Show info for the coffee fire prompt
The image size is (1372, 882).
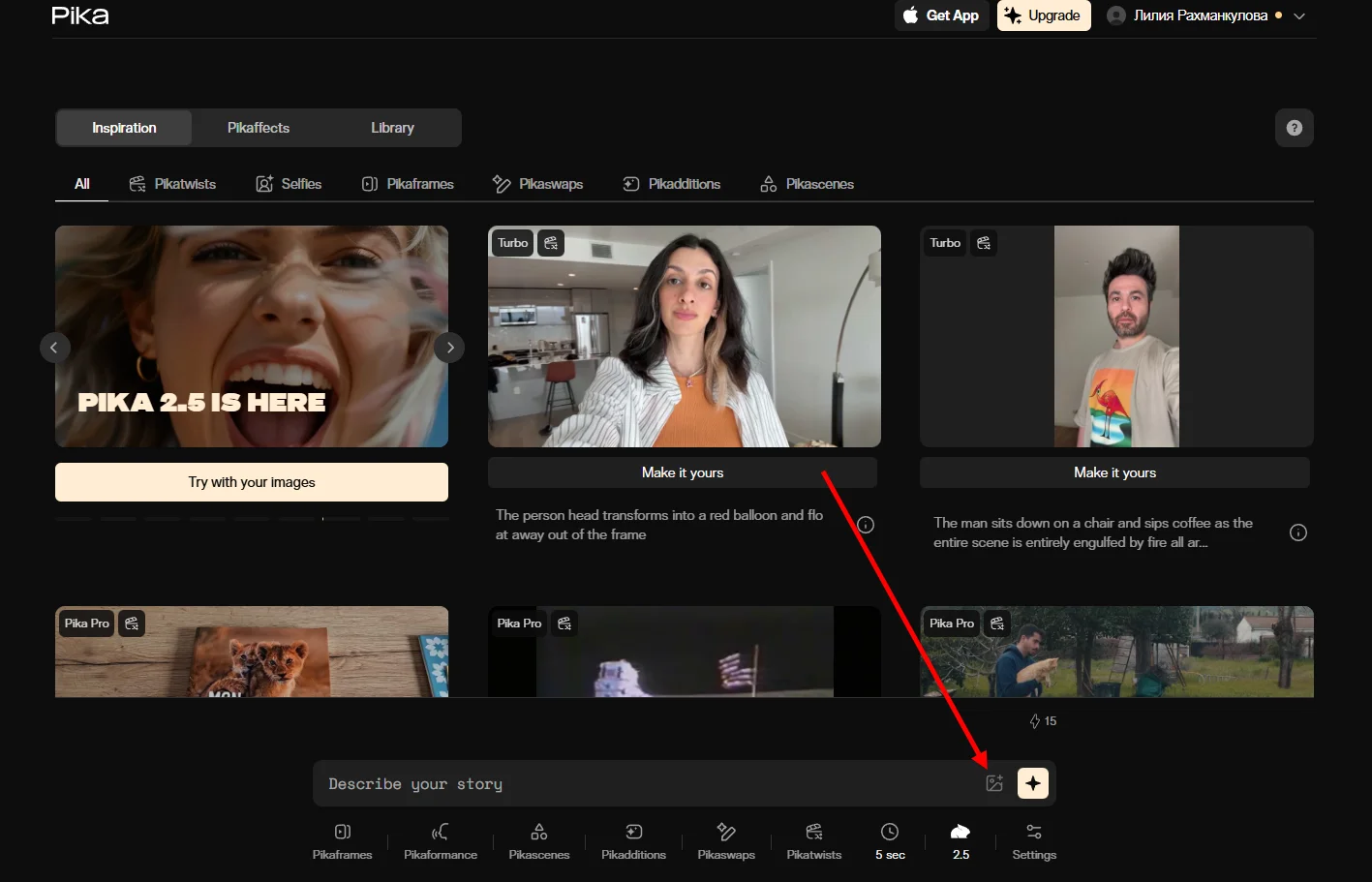[1298, 532]
